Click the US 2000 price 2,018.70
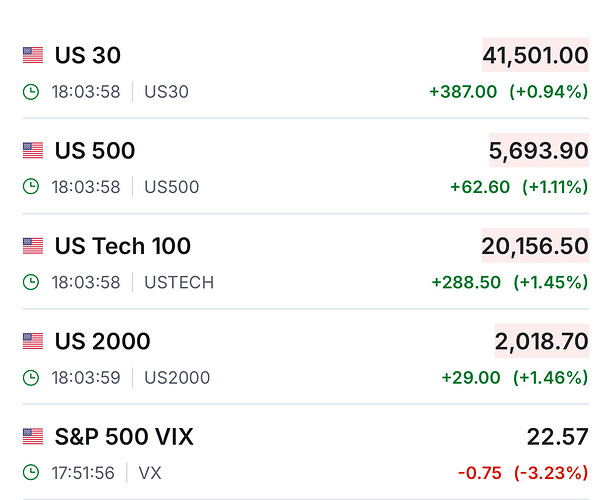The width and height of the screenshot is (612, 500). pyautogui.click(x=542, y=341)
